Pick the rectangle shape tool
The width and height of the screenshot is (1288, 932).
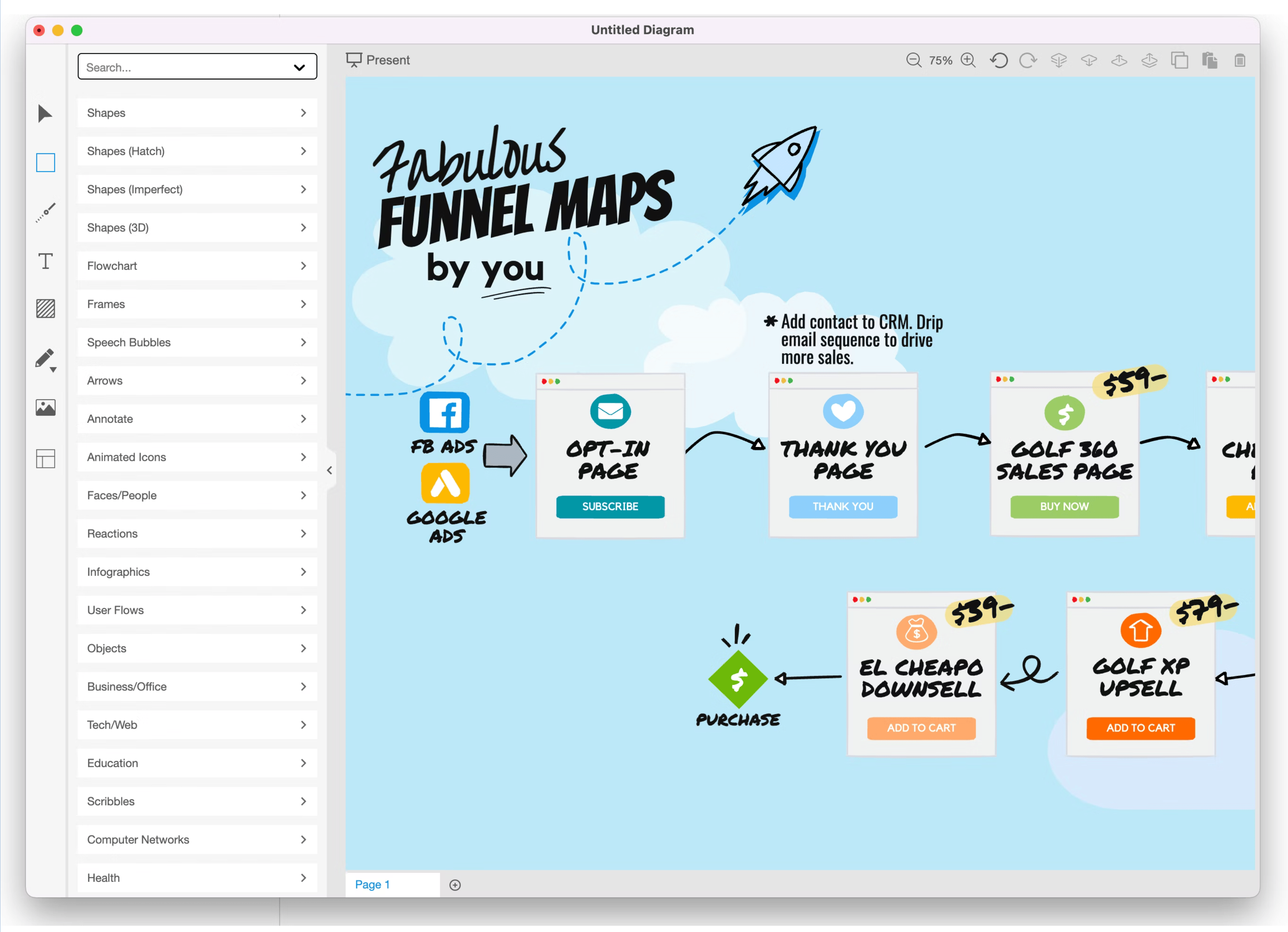coord(45,163)
